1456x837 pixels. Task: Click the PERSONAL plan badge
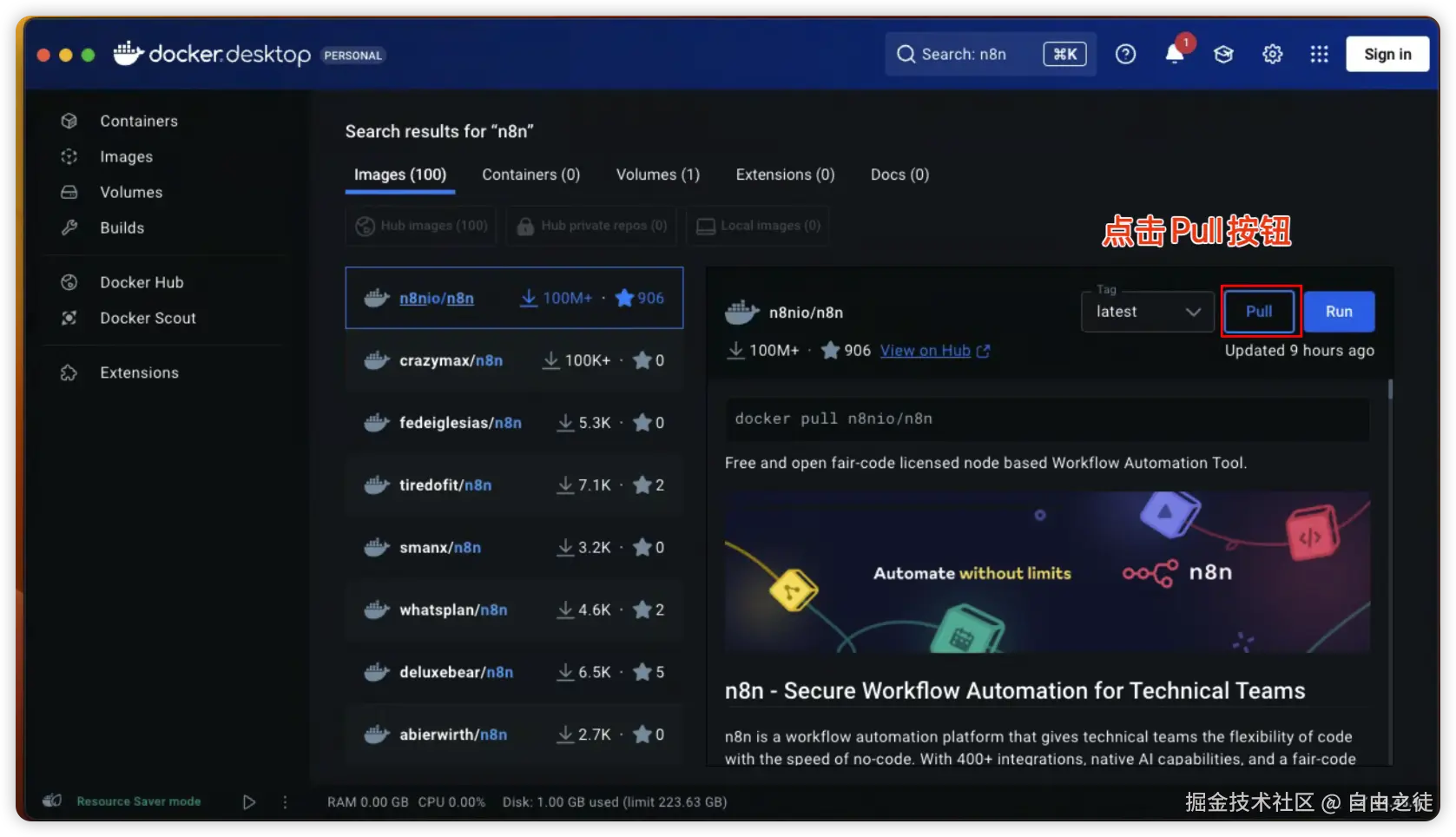[x=353, y=56]
